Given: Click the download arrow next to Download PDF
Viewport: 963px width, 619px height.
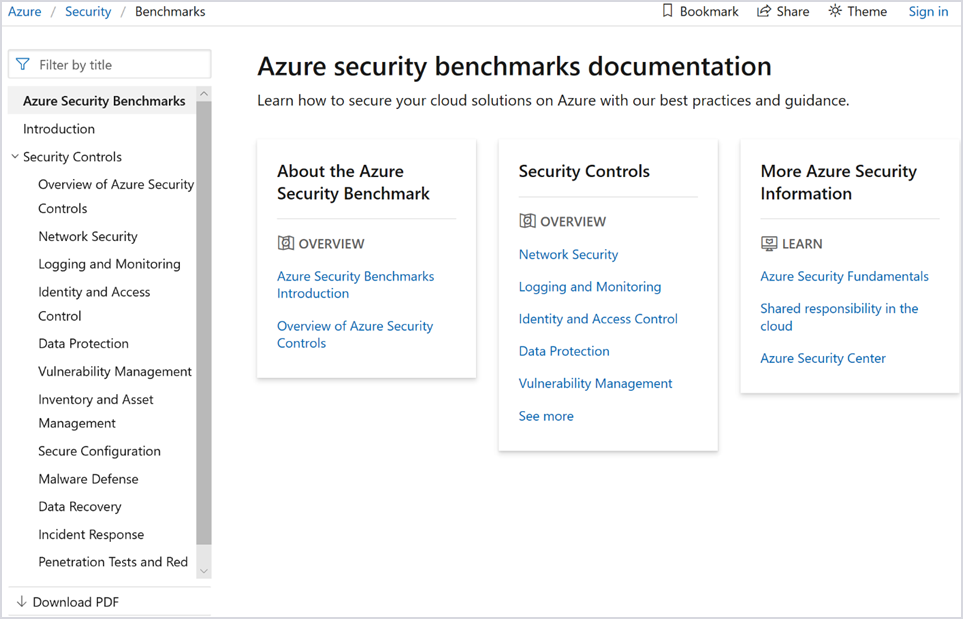Looking at the screenshot, I should click(x=23, y=601).
